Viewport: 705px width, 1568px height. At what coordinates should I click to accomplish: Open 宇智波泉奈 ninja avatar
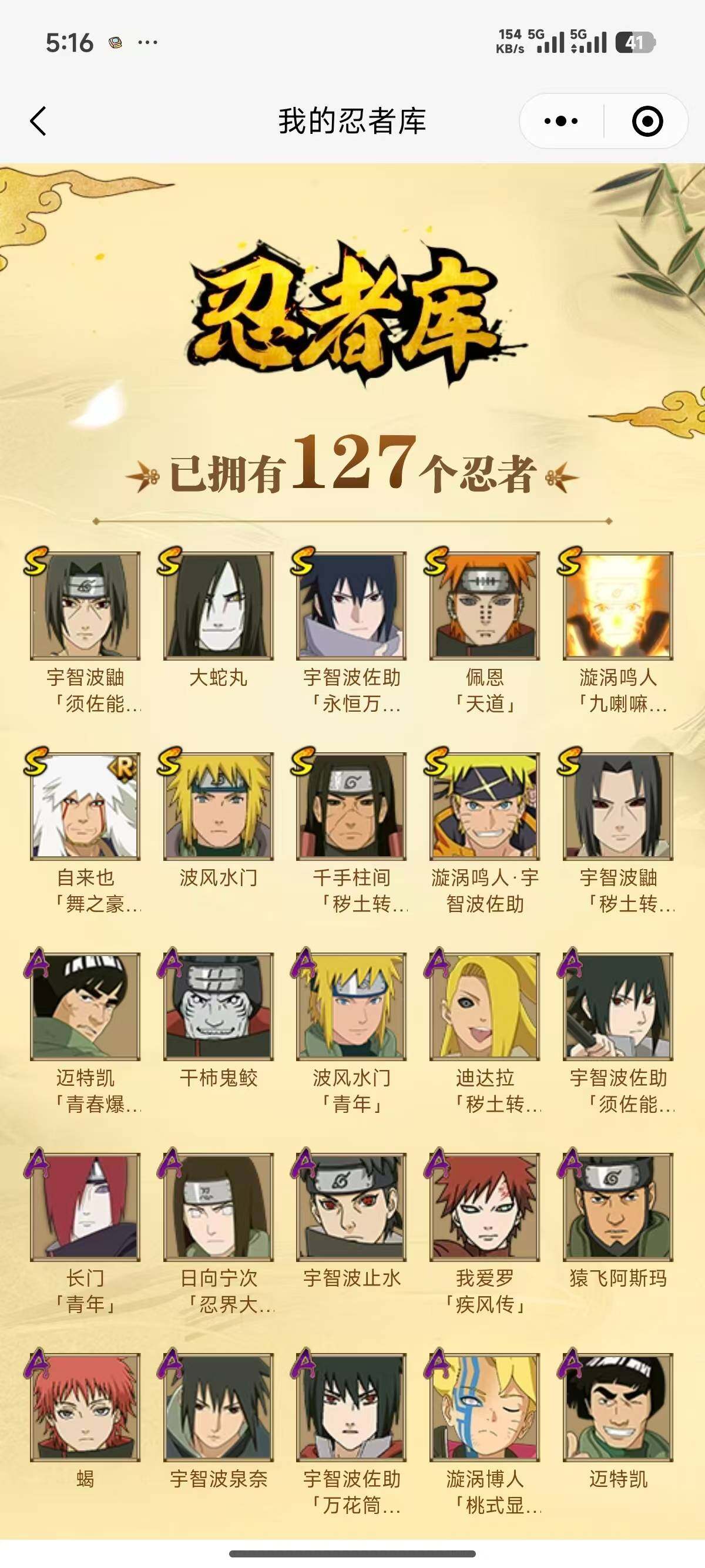(218, 1407)
